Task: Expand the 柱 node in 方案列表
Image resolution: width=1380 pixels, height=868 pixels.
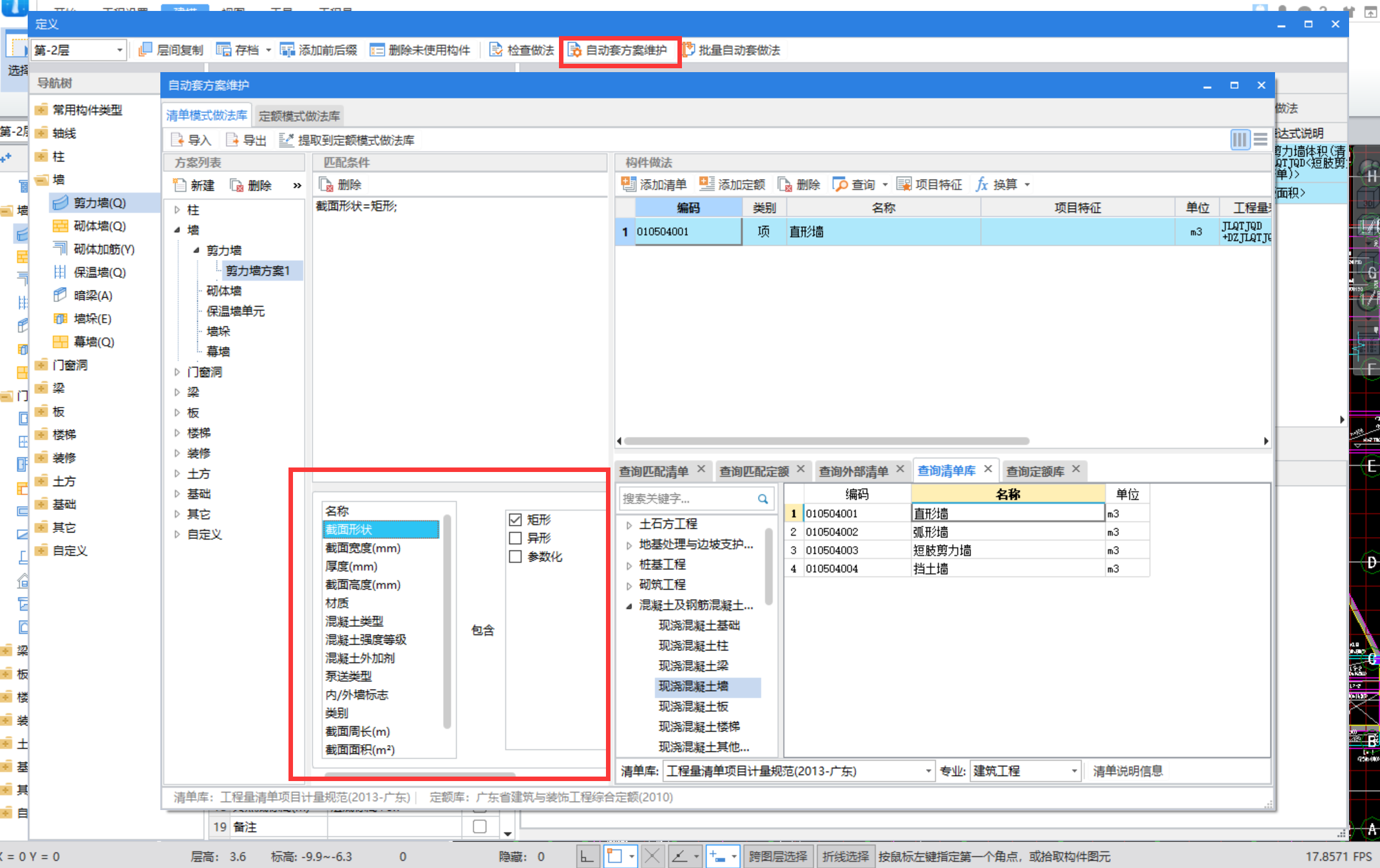Action: pyautogui.click(x=177, y=210)
